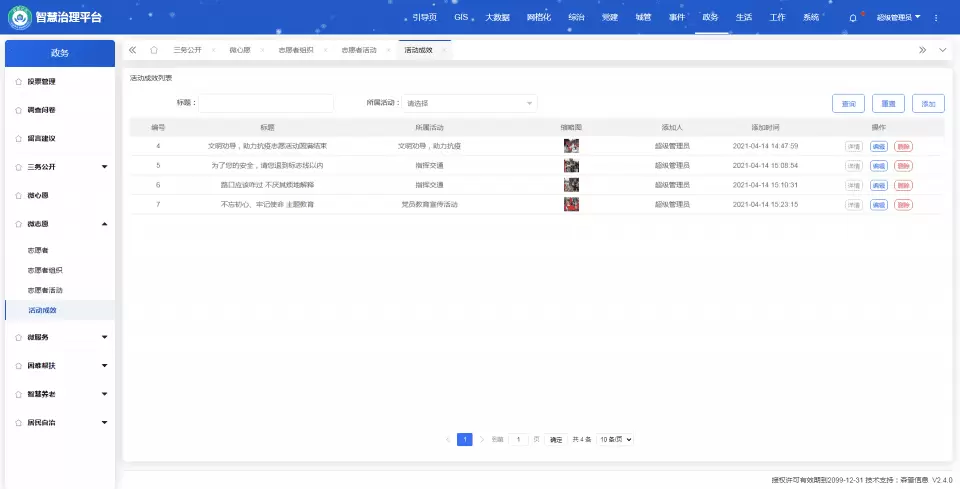The image size is (960, 489).
Task: Open GIS in top navigation
Action: [x=461, y=17]
